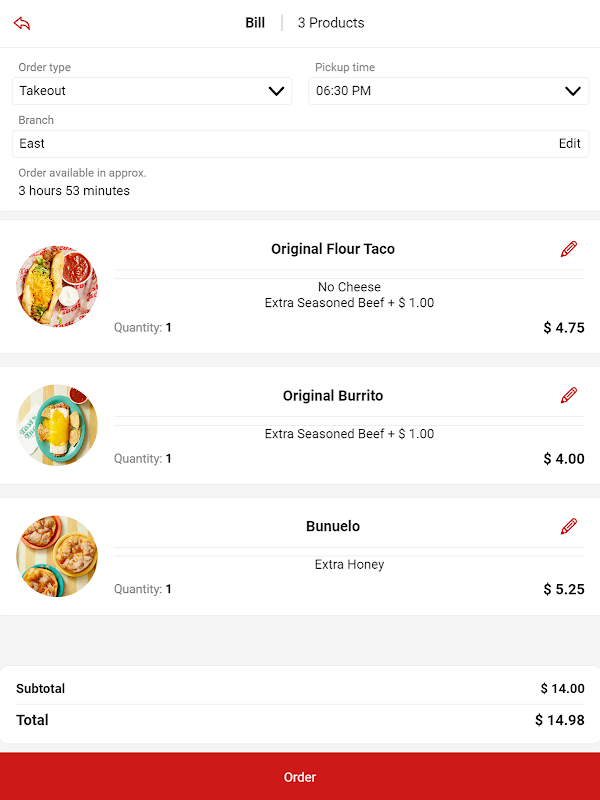600x800 pixels.
Task: Click Edit next to East branch
Action: coord(569,144)
